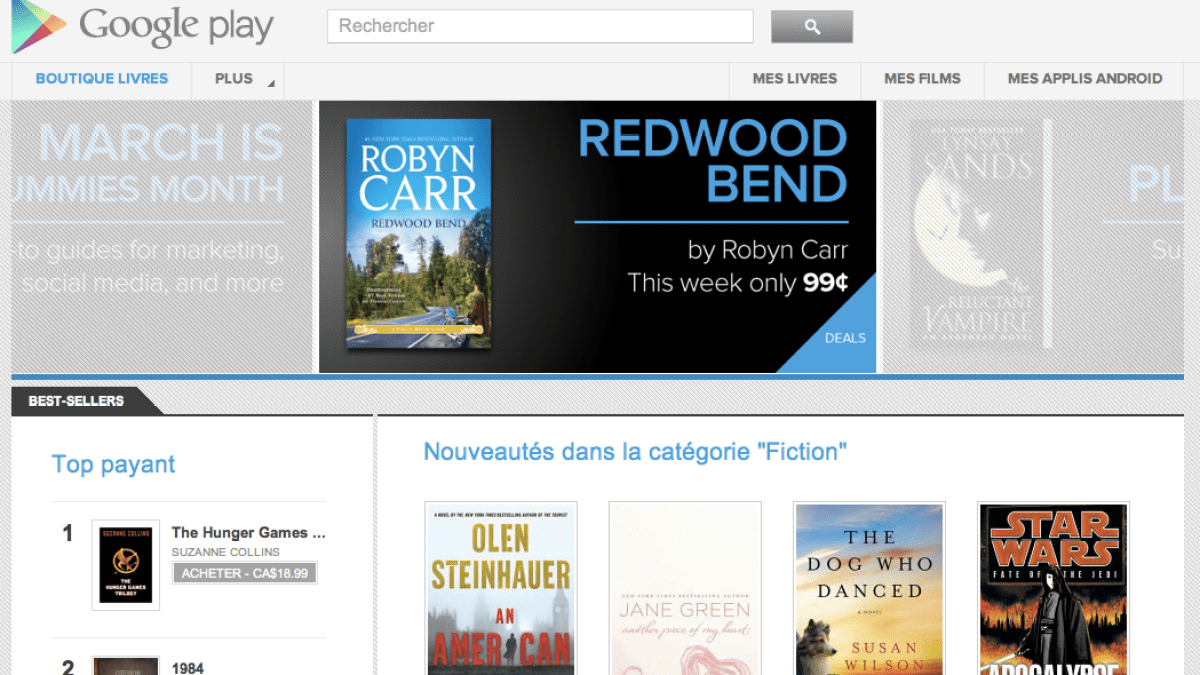Type in the Rechercher search field

(x=539, y=26)
